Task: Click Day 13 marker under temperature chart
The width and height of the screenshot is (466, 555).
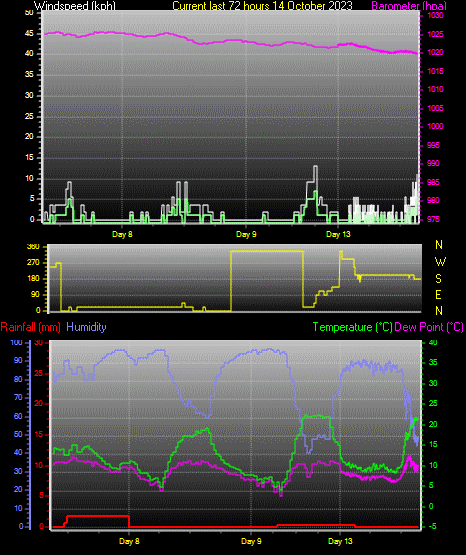Action: coord(340,541)
